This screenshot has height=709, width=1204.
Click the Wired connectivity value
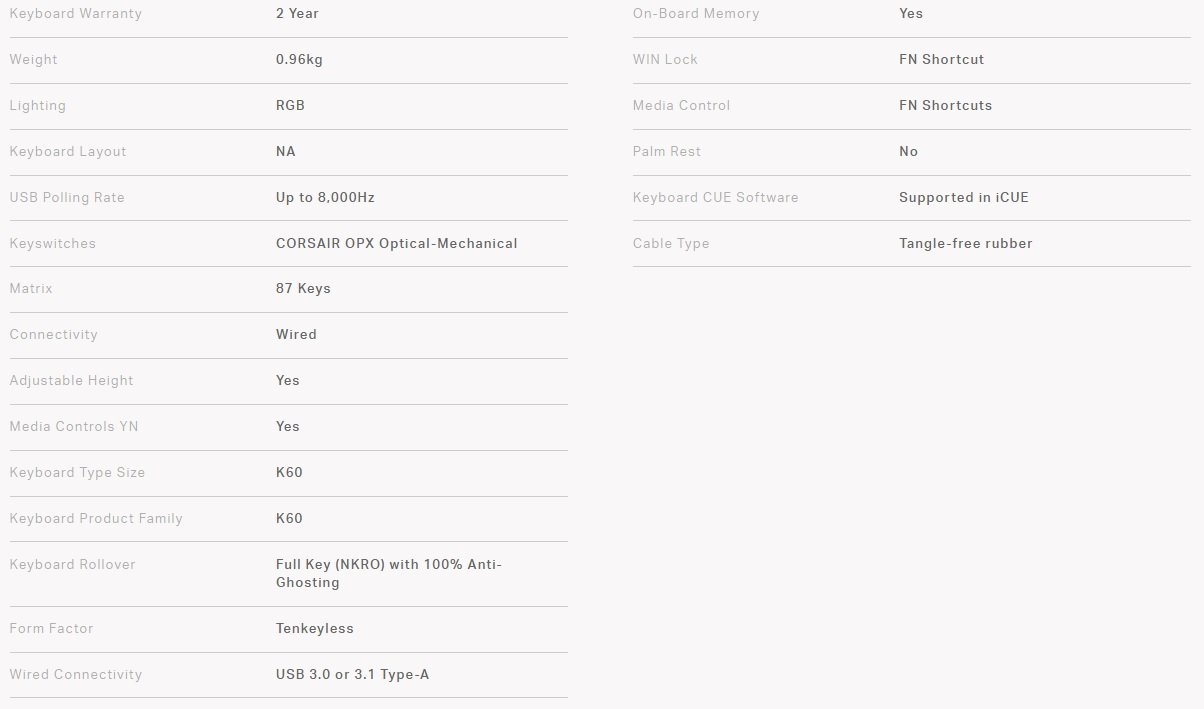pyautogui.click(x=296, y=335)
